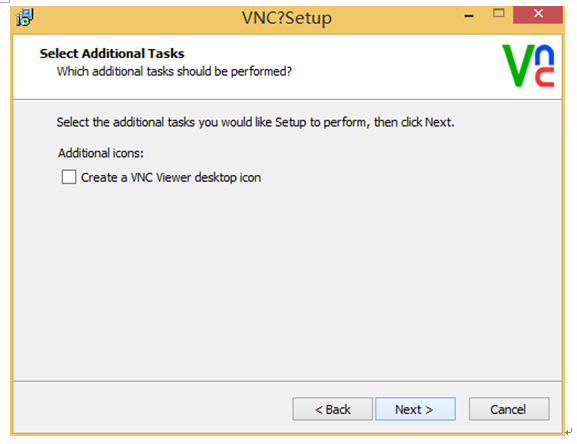Close the VNC Setup window with red X

pyautogui.click(x=538, y=14)
